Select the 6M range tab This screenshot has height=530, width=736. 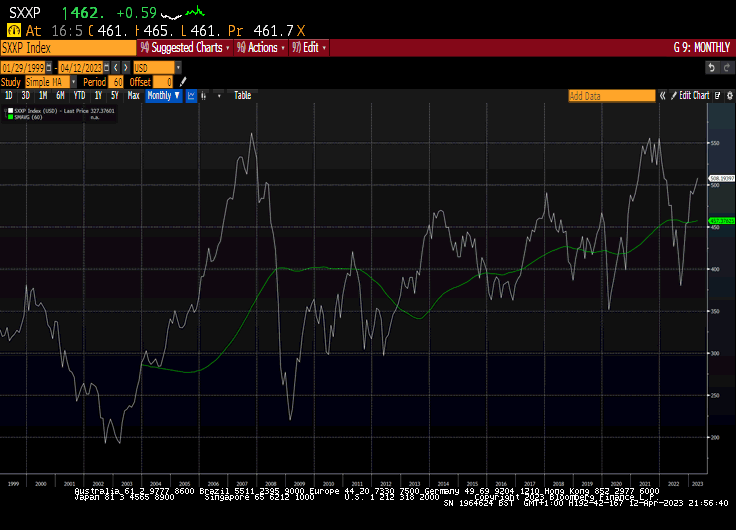coord(60,96)
